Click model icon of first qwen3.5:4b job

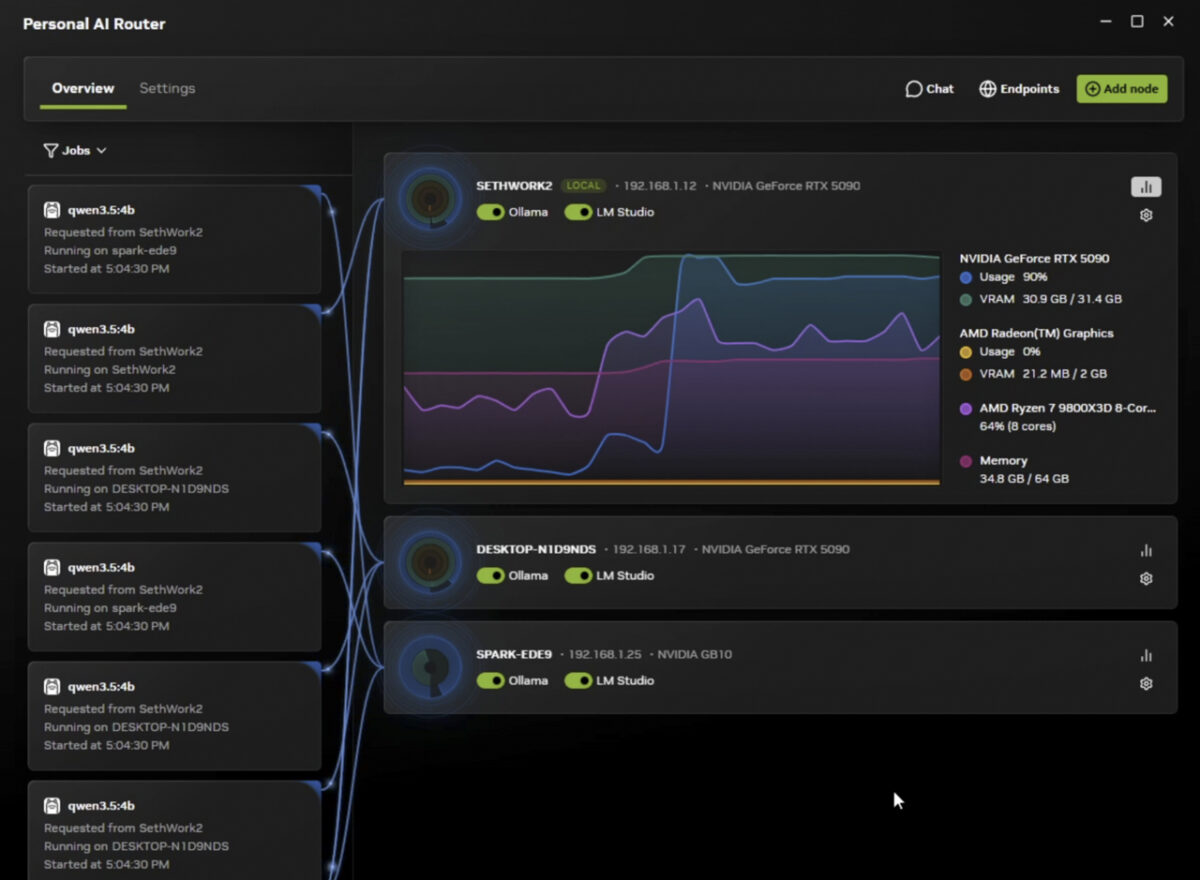pyautogui.click(x=52, y=210)
